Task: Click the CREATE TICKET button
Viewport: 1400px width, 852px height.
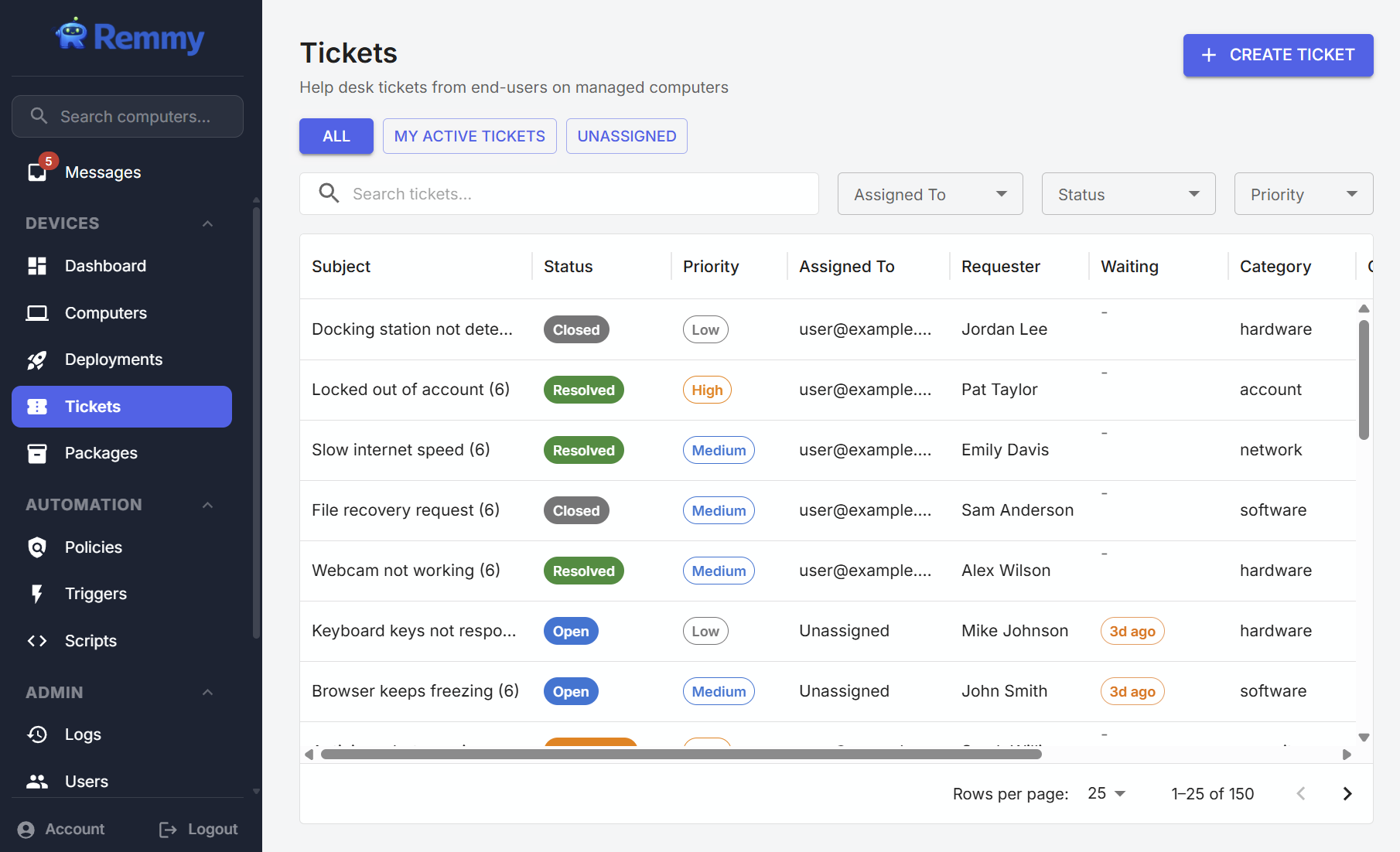Action: 1278,55
